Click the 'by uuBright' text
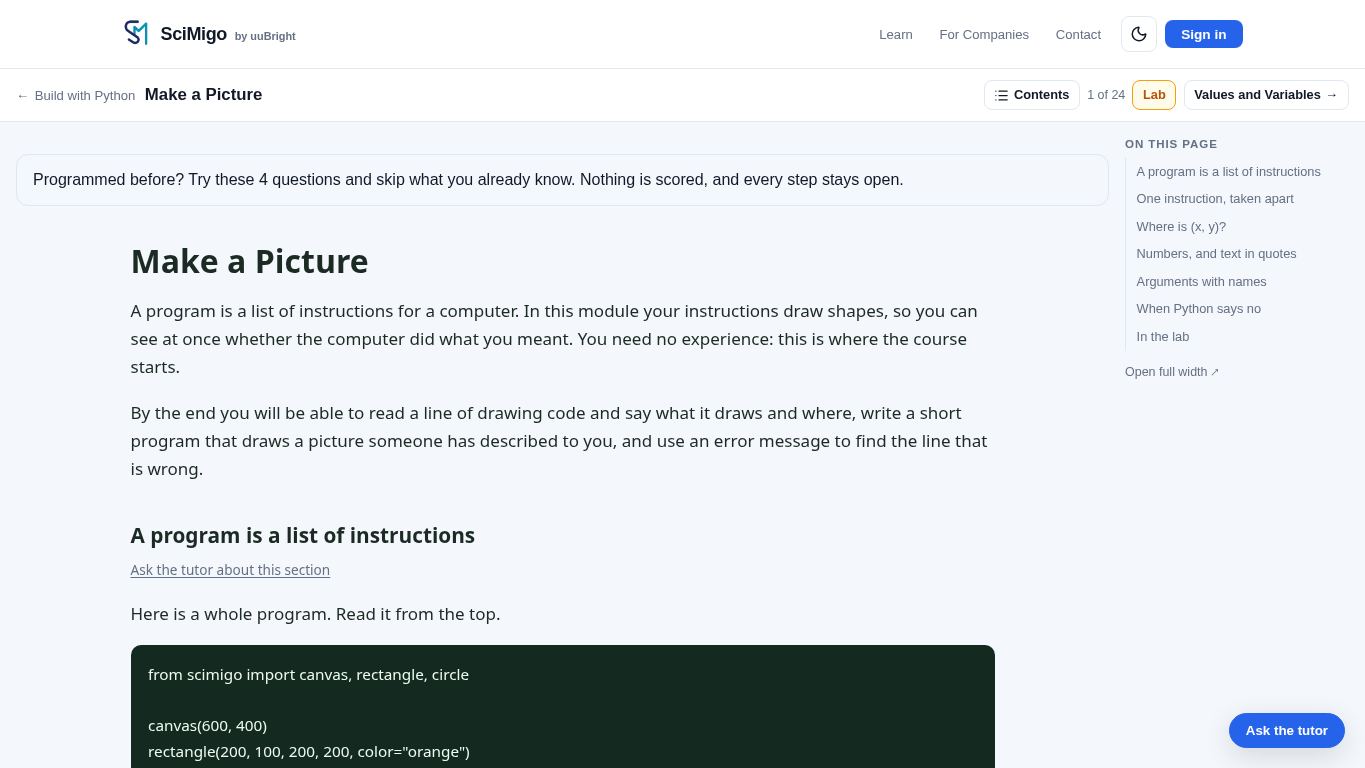The width and height of the screenshot is (1365, 768). point(265,36)
